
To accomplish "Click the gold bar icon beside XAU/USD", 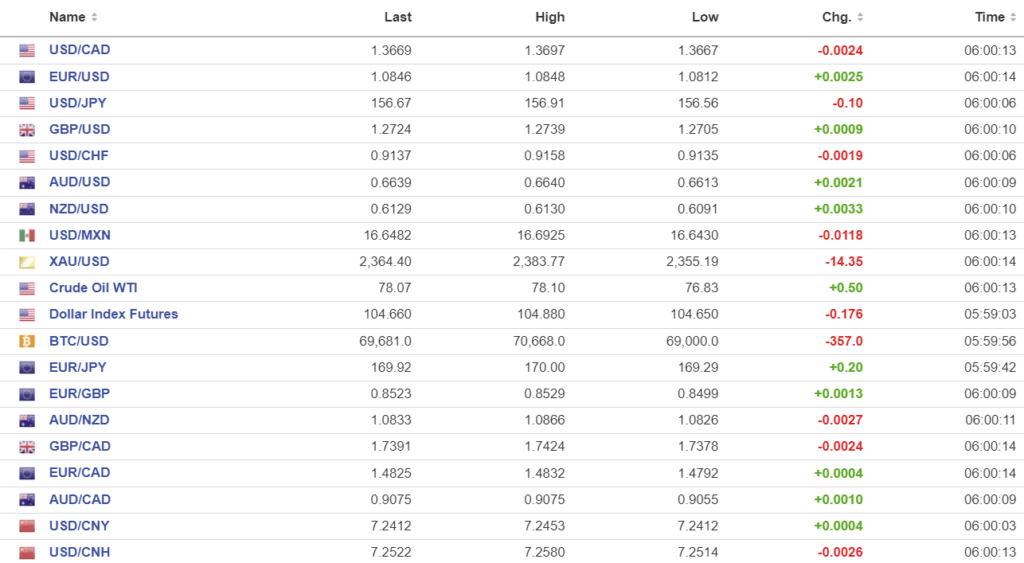I will (x=27, y=262).
